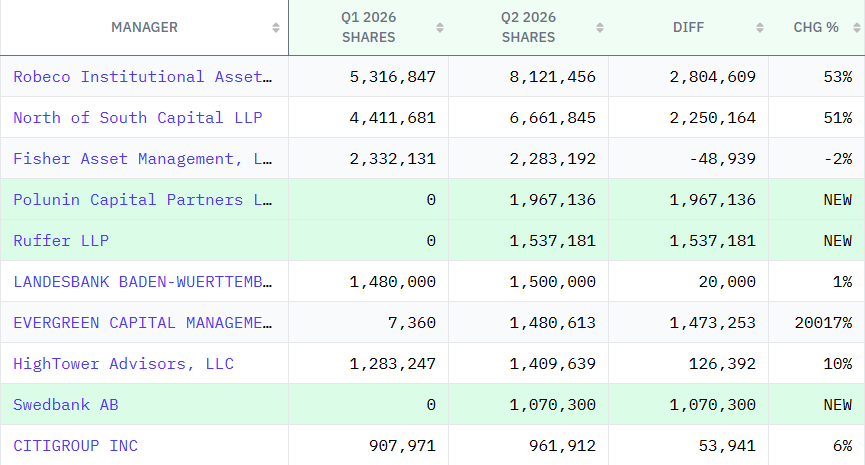Select Robeco Q2 shares value 8,121,456
Image resolution: width=865 pixels, height=465 pixels.
point(553,77)
